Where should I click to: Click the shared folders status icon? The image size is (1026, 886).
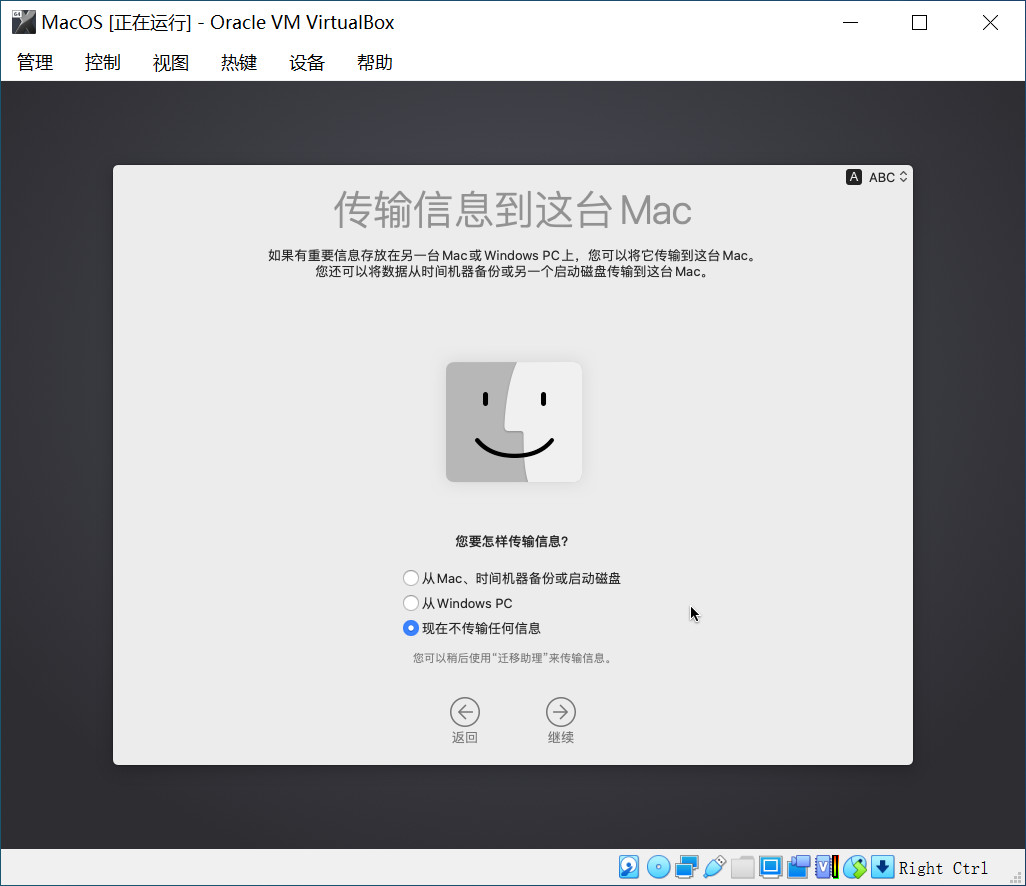(743, 867)
